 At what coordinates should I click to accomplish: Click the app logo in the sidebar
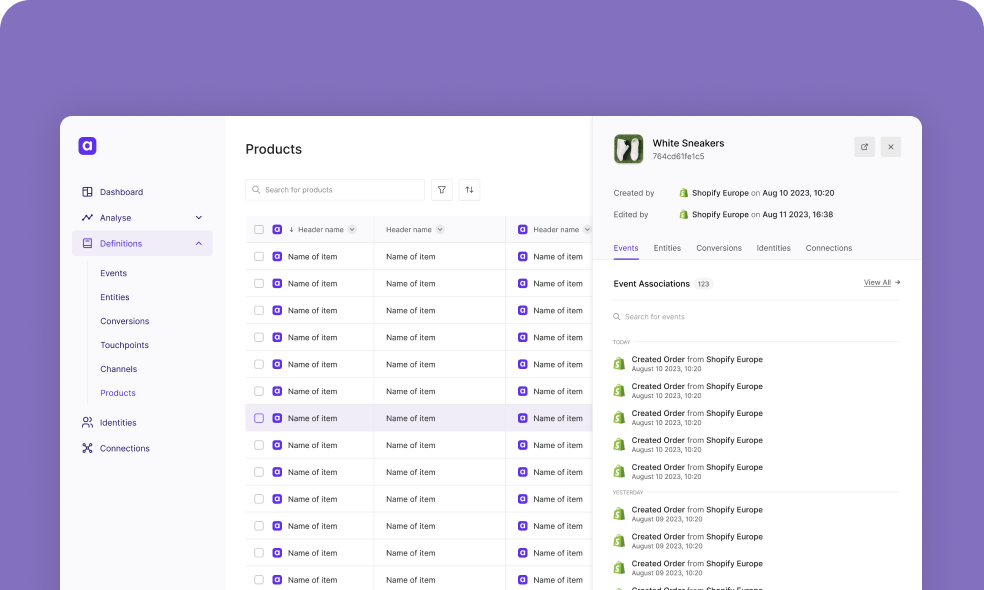click(x=87, y=146)
